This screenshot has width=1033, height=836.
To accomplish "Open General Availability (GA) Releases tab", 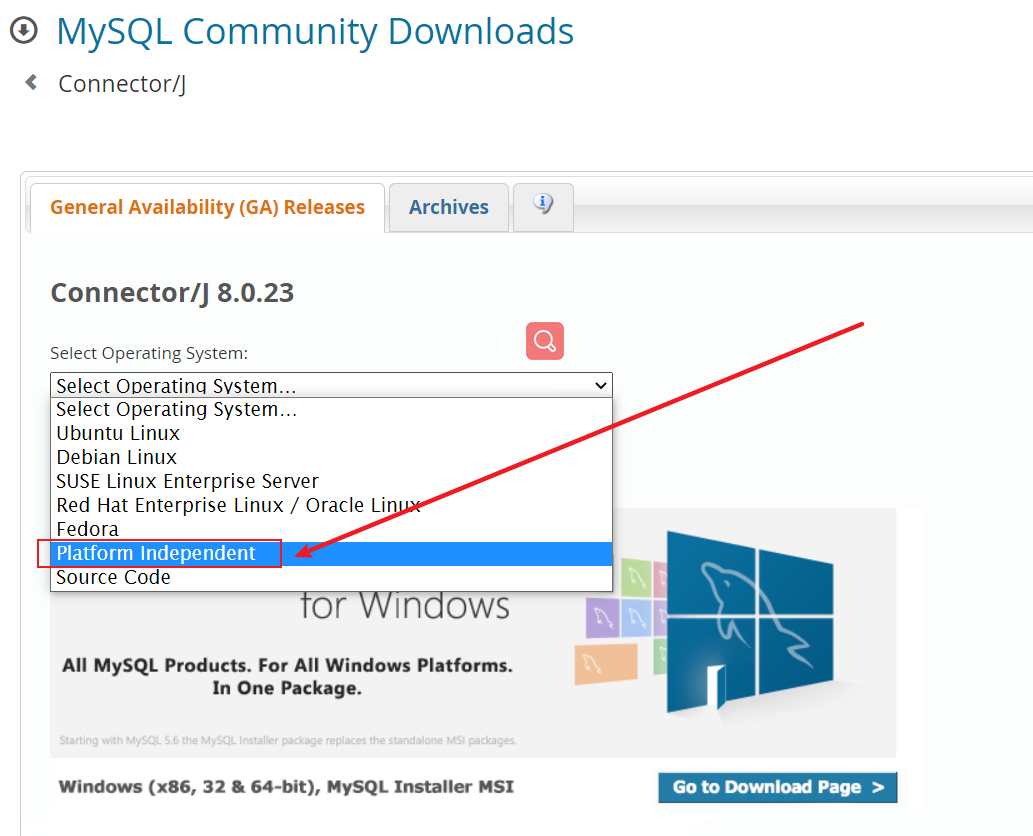I will [207, 208].
